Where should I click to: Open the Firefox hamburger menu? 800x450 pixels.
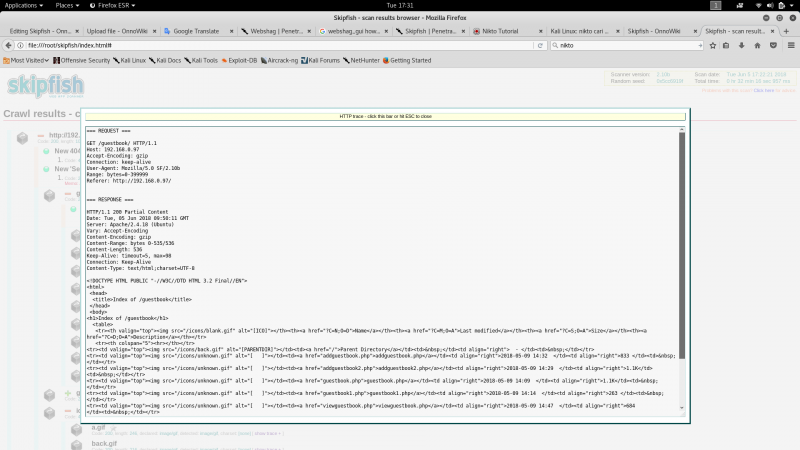click(791, 45)
